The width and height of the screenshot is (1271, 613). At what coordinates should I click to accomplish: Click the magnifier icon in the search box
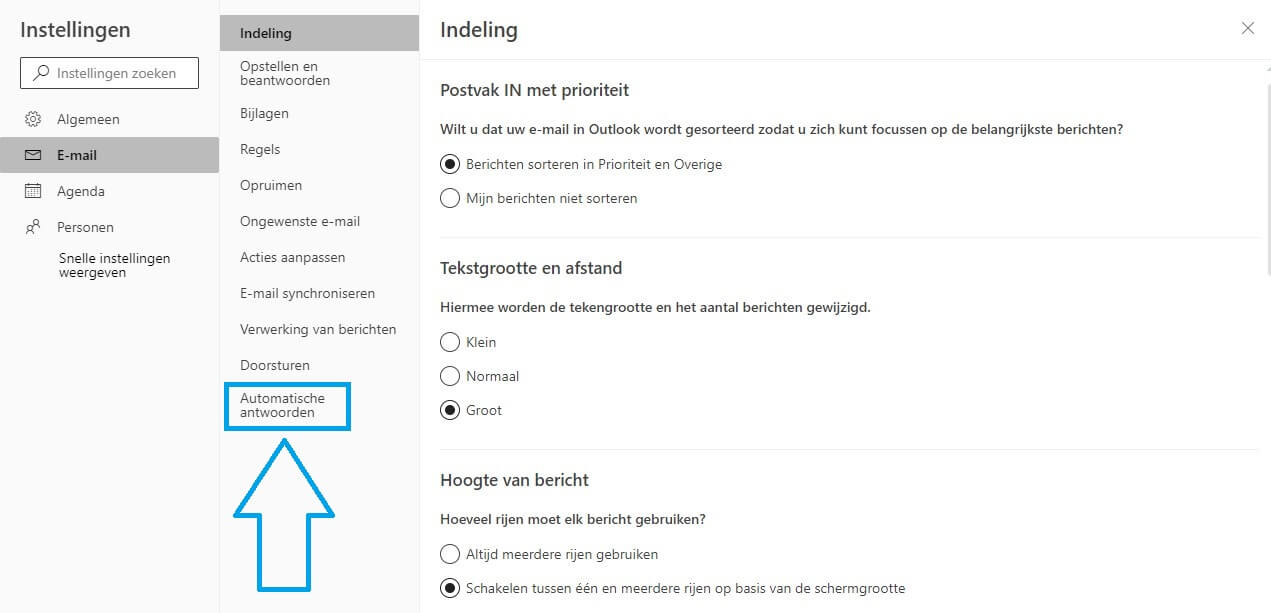40,72
